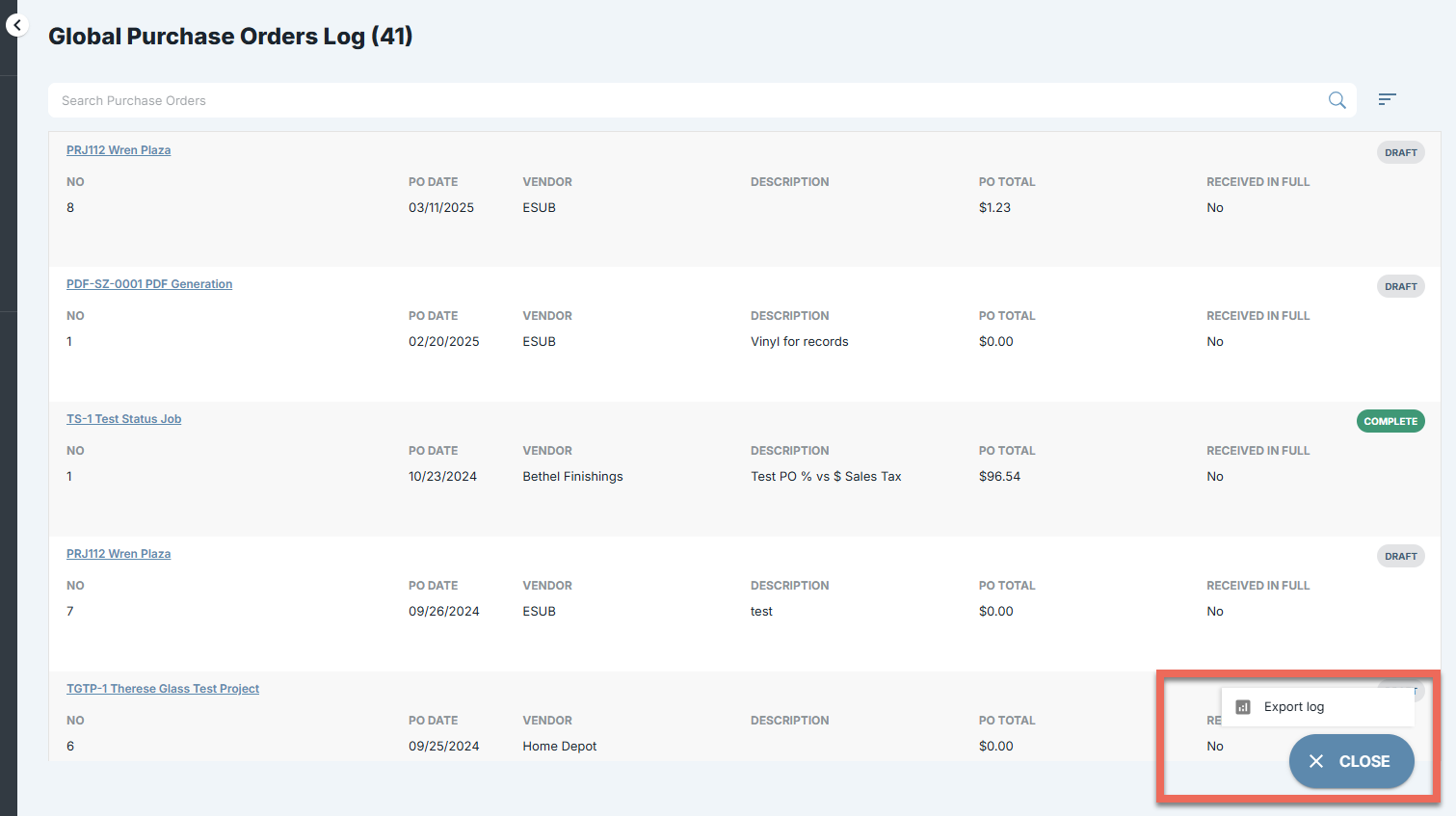This screenshot has width=1456, height=816.
Task: Click the CLOSE floating button
Action: [1352, 761]
